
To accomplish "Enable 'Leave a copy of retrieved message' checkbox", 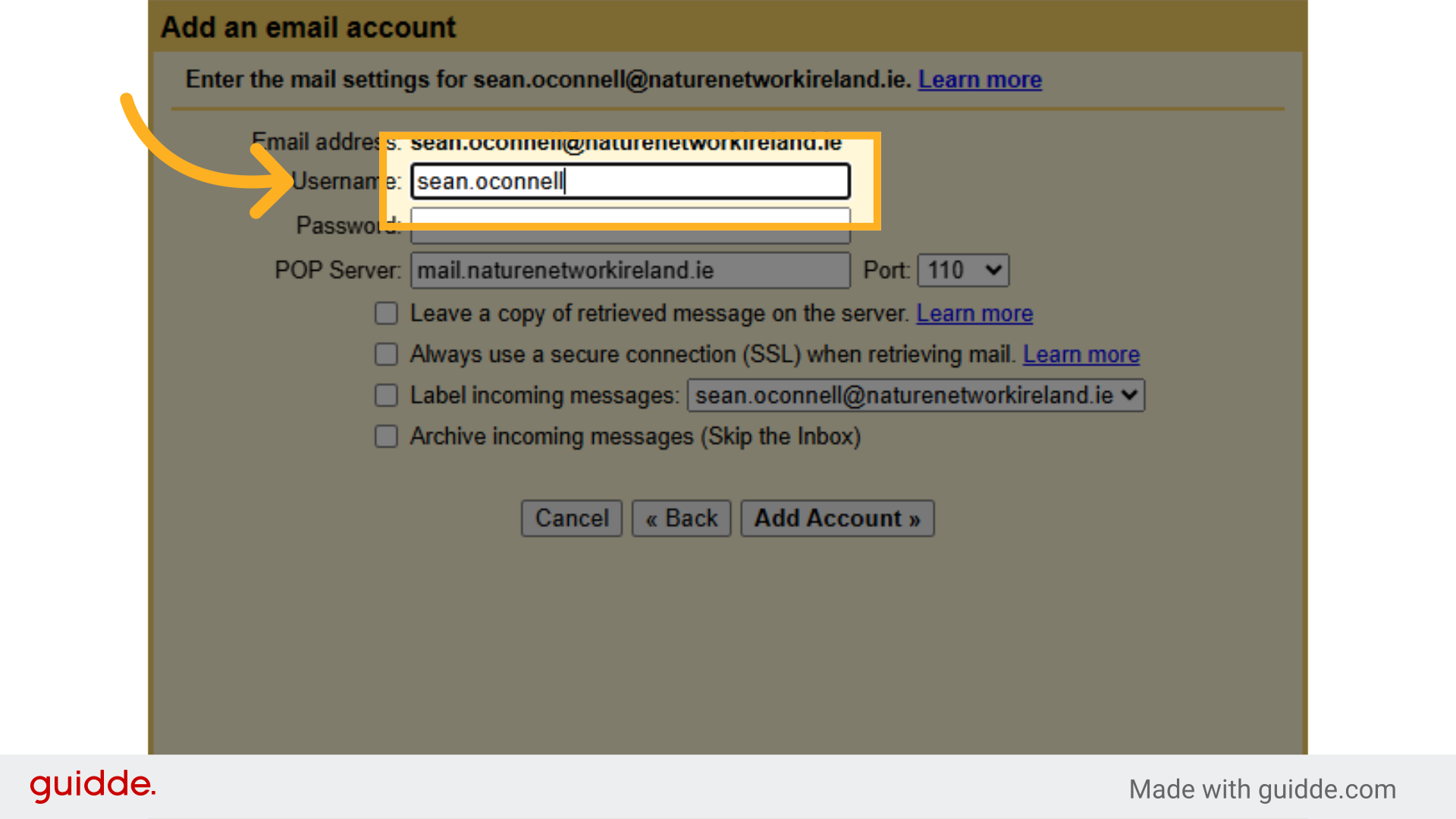I will pyautogui.click(x=386, y=313).
